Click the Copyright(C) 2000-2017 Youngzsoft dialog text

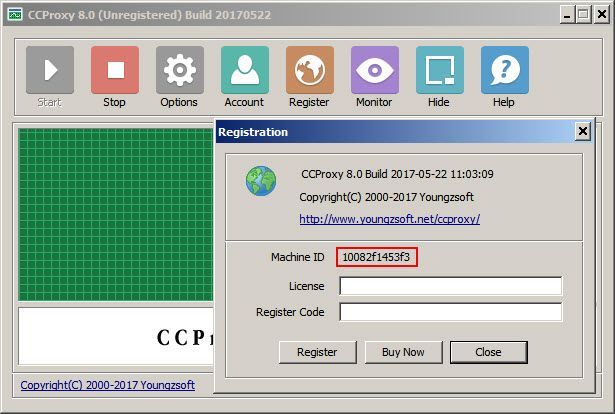[386, 197]
